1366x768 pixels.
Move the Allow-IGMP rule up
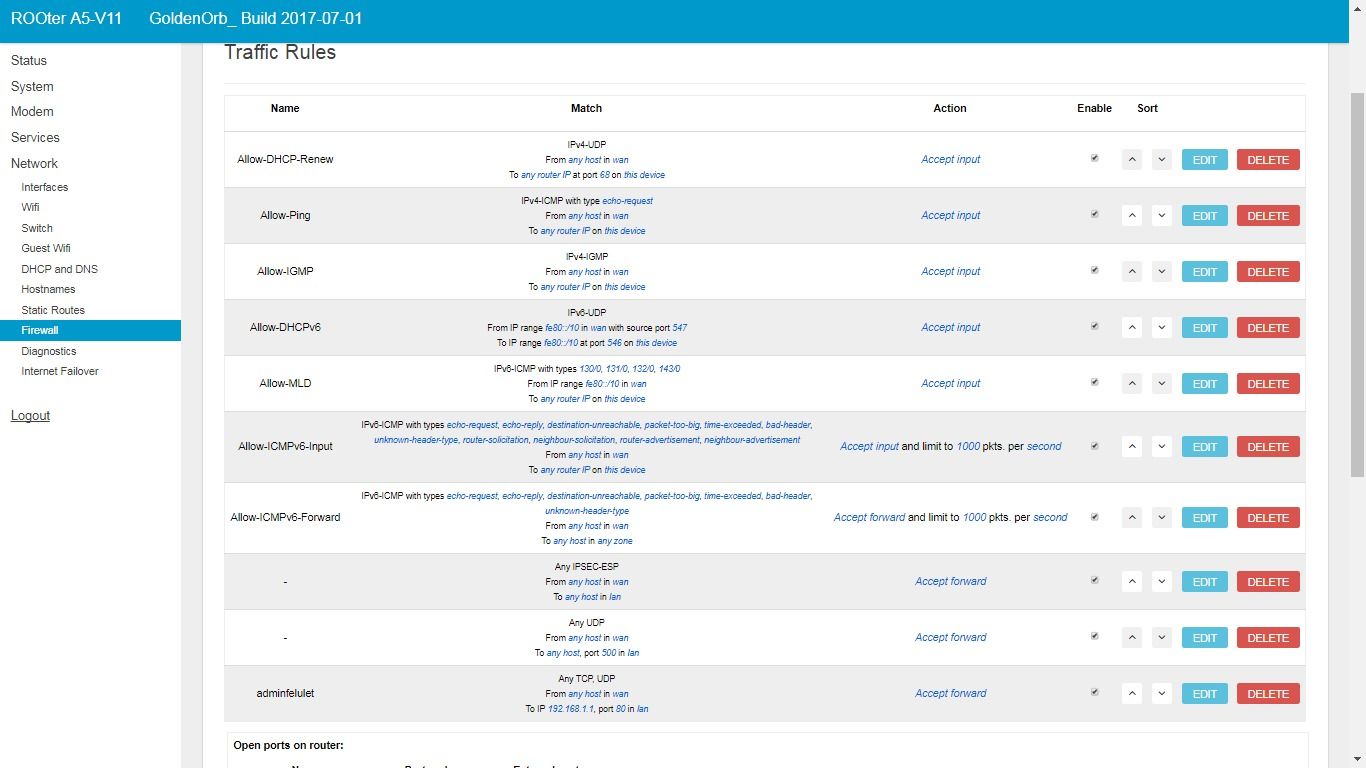pyautogui.click(x=1132, y=271)
